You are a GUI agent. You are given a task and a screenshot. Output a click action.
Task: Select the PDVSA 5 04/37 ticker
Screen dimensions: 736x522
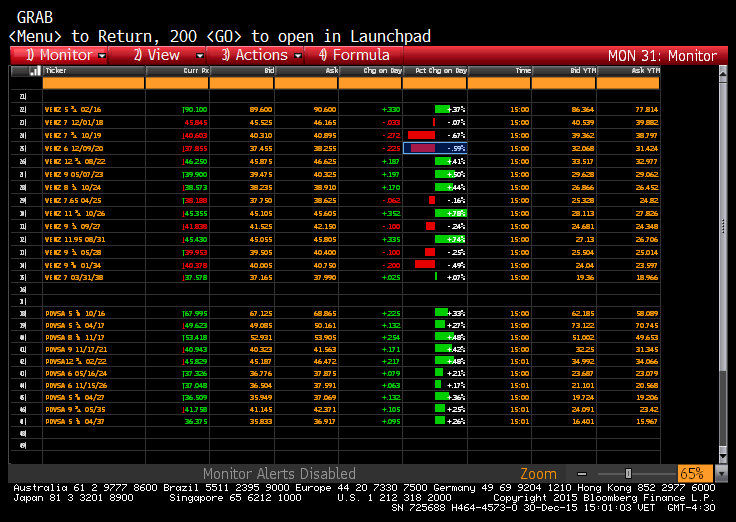(75, 422)
